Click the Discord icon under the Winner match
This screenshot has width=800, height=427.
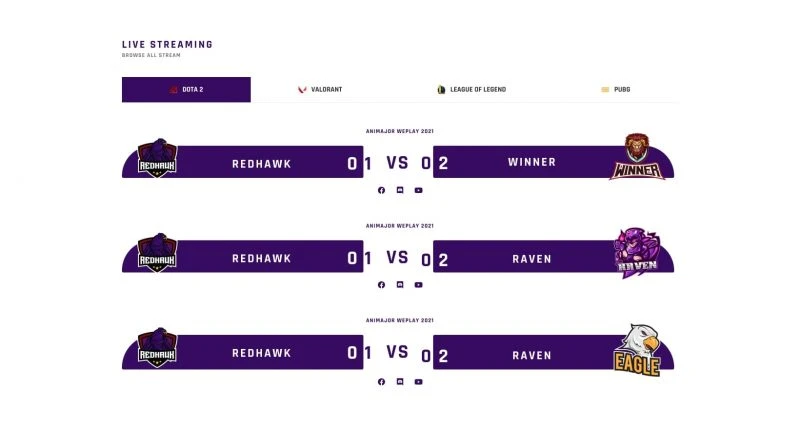point(400,190)
